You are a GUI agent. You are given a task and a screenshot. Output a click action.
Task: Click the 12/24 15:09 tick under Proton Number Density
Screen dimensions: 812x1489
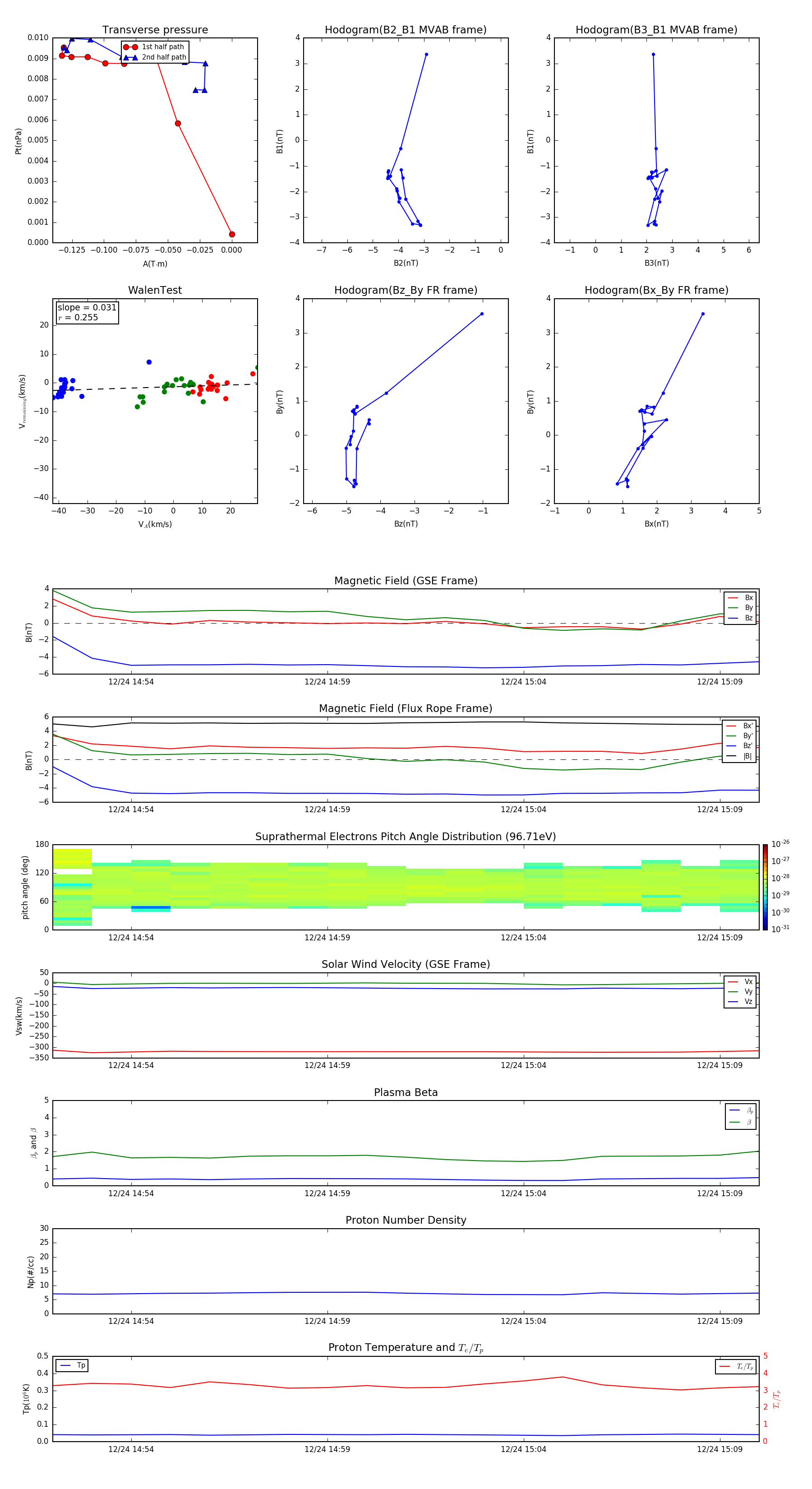(720, 1321)
